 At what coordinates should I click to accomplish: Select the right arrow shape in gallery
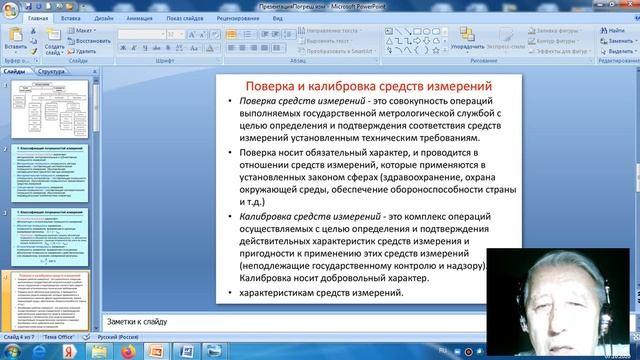click(x=417, y=41)
